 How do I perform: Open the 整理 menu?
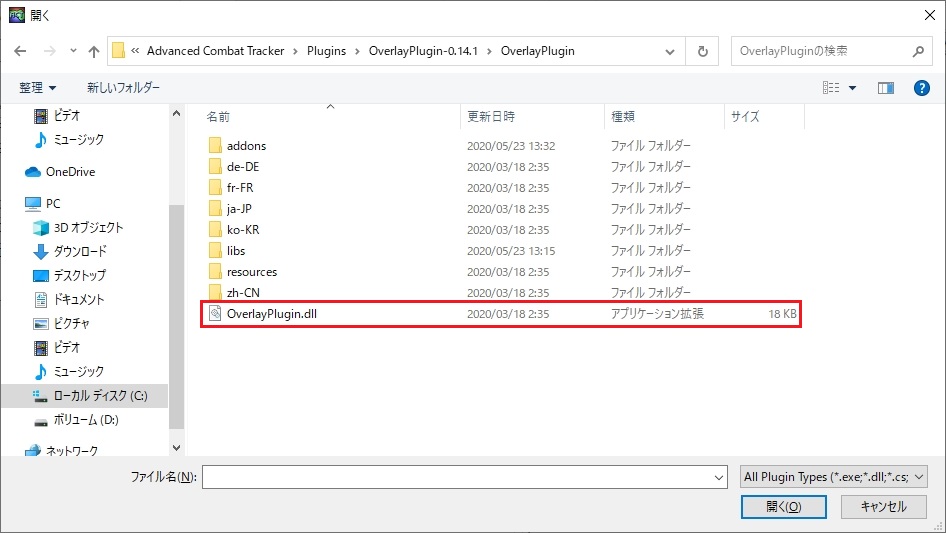[x=37, y=88]
